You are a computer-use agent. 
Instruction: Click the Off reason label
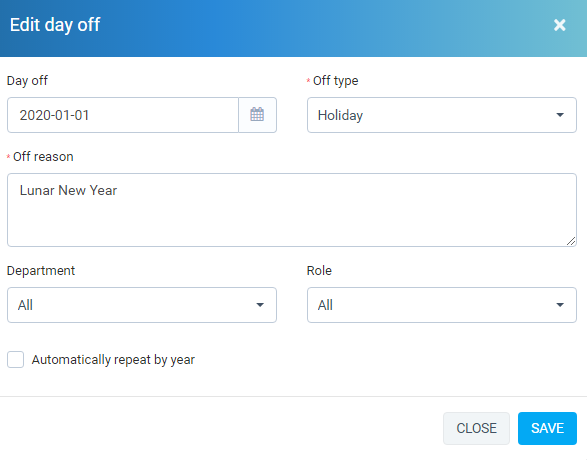43,156
